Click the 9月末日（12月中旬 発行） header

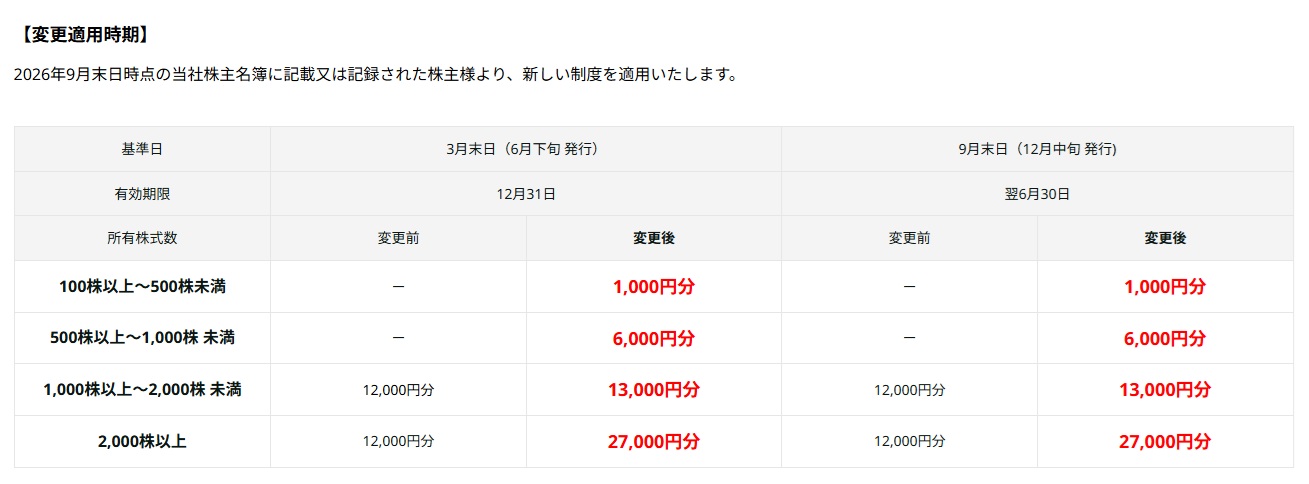(x=1037, y=149)
